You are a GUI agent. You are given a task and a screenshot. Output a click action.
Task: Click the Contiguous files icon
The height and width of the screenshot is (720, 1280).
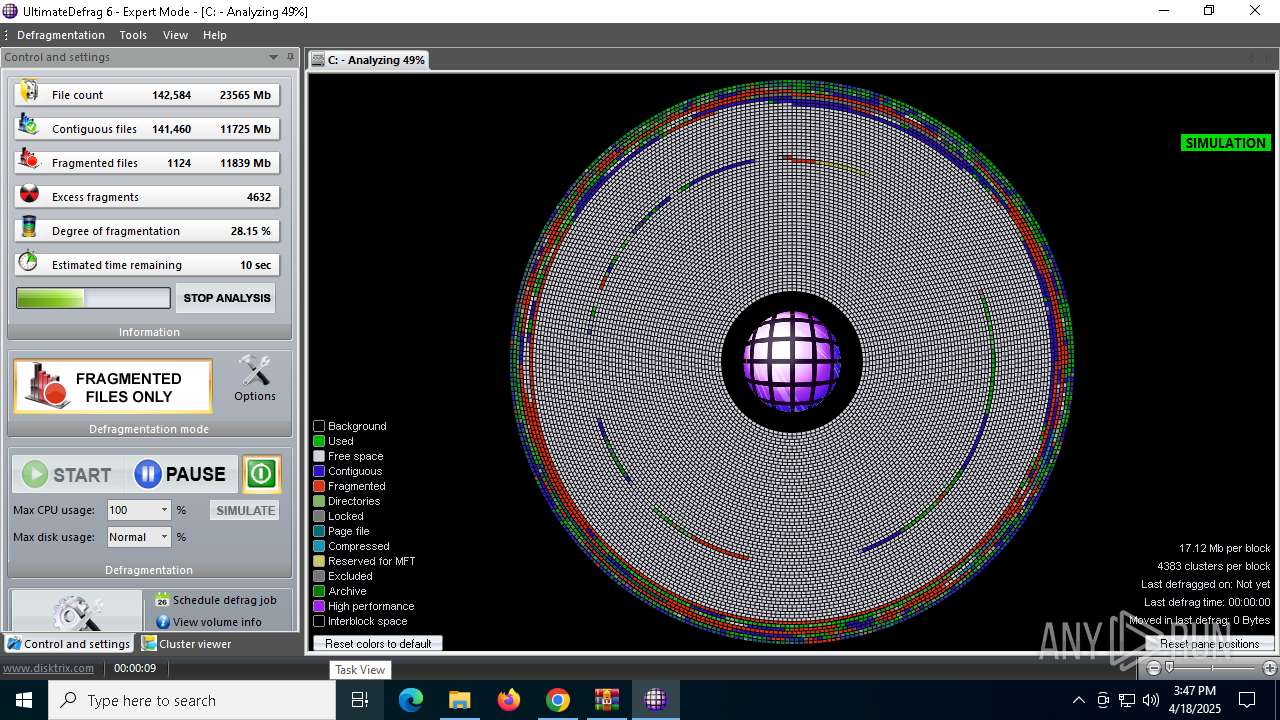[x=28, y=127]
